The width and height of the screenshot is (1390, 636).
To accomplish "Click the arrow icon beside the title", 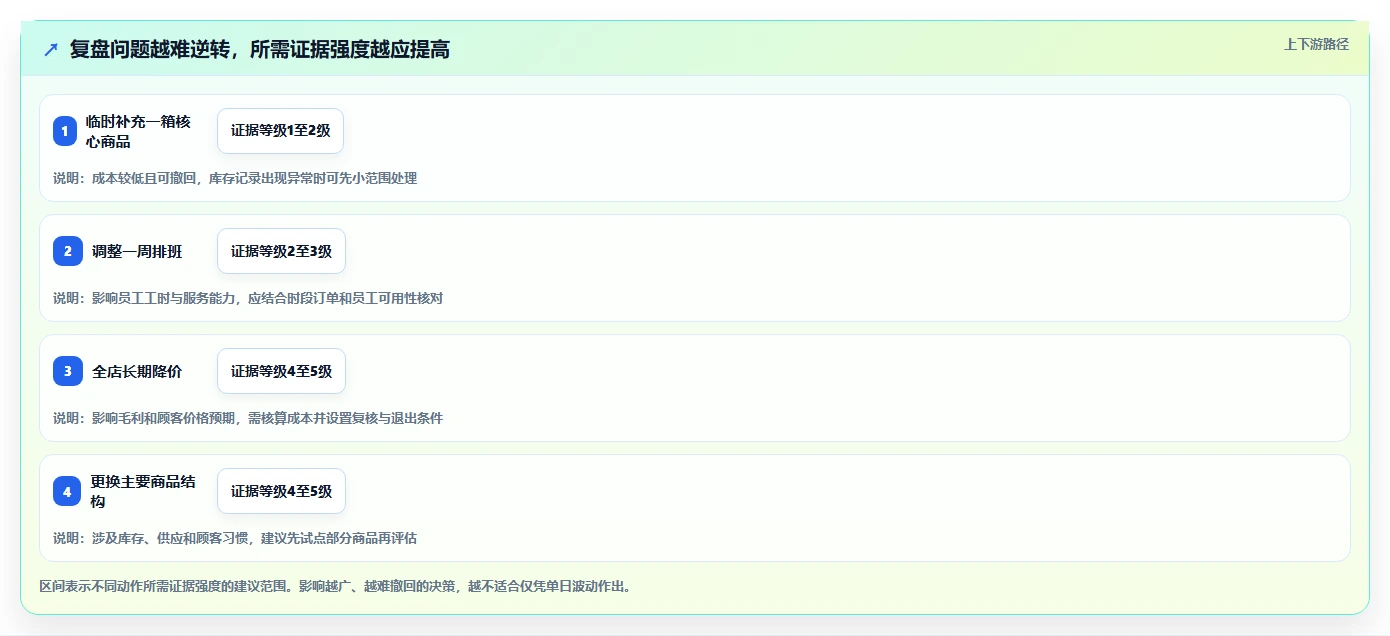I will pyautogui.click(x=51, y=49).
